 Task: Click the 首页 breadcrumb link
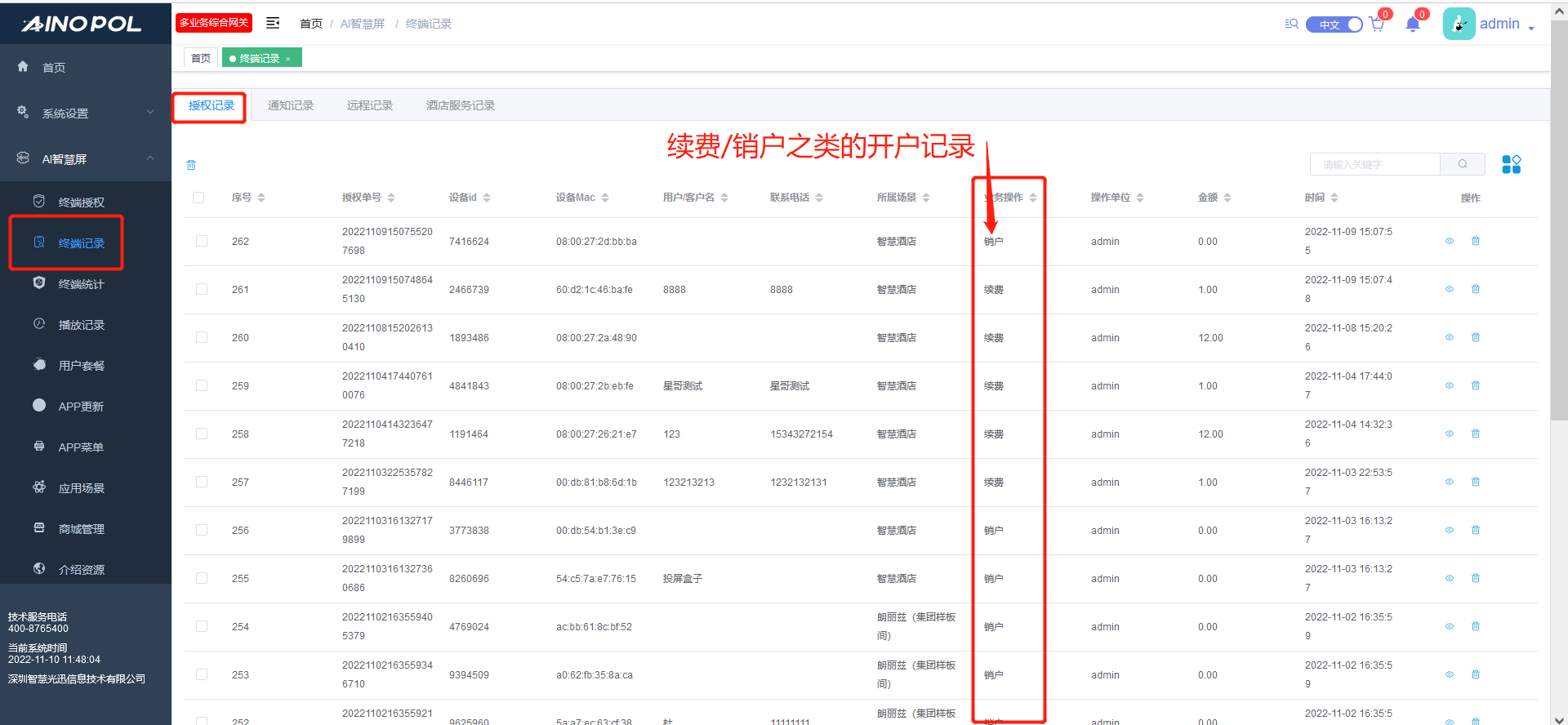pyautogui.click(x=311, y=24)
